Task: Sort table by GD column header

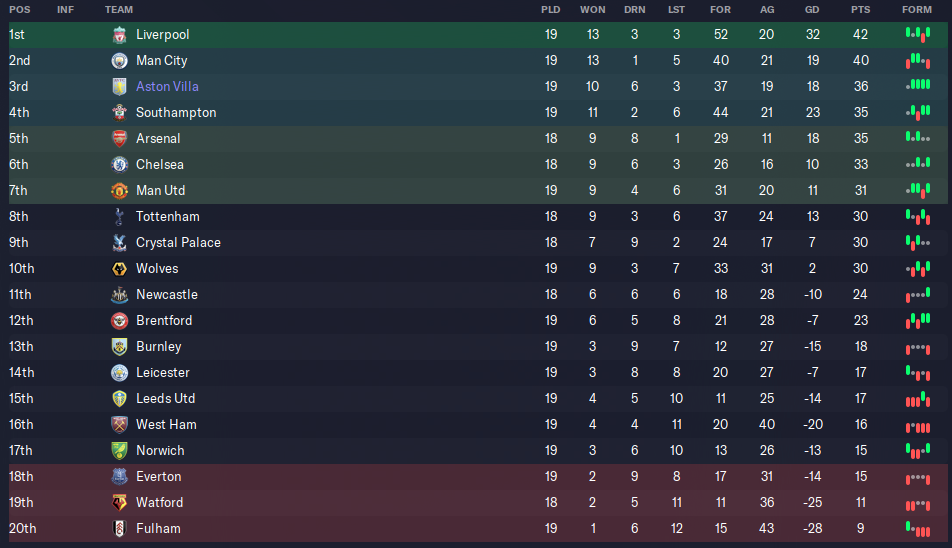Action: pyautogui.click(x=812, y=9)
